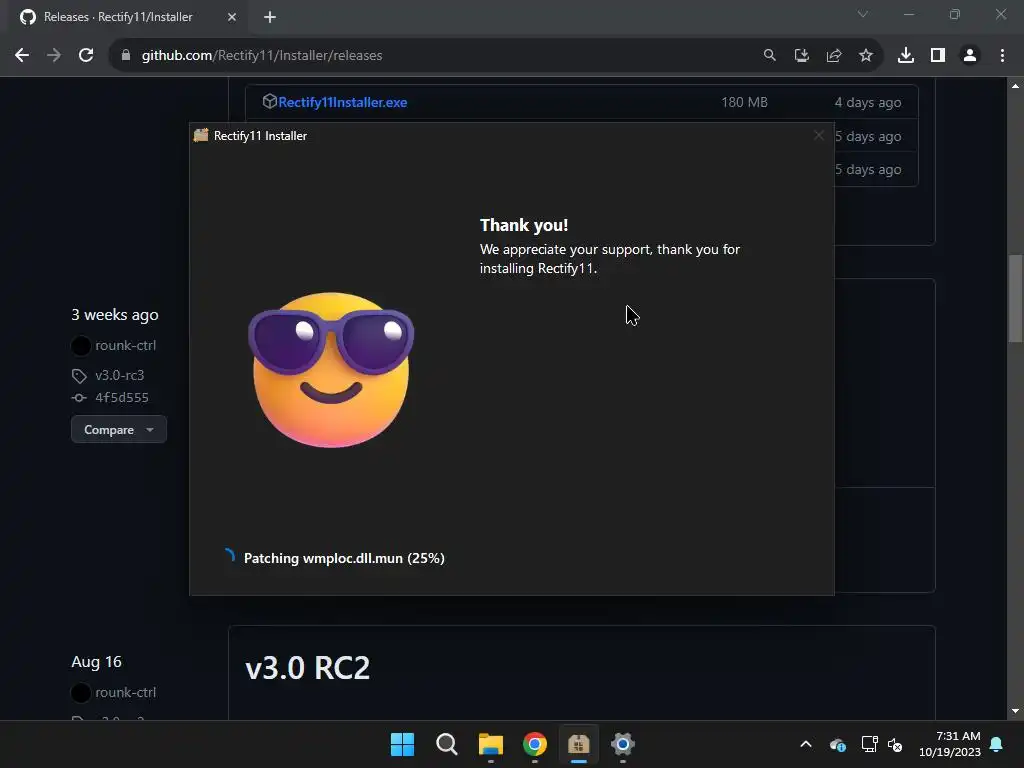Reload the GitHub releases page
Image resolution: width=1024 pixels, height=768 pixels.
[x=86, y=56]
